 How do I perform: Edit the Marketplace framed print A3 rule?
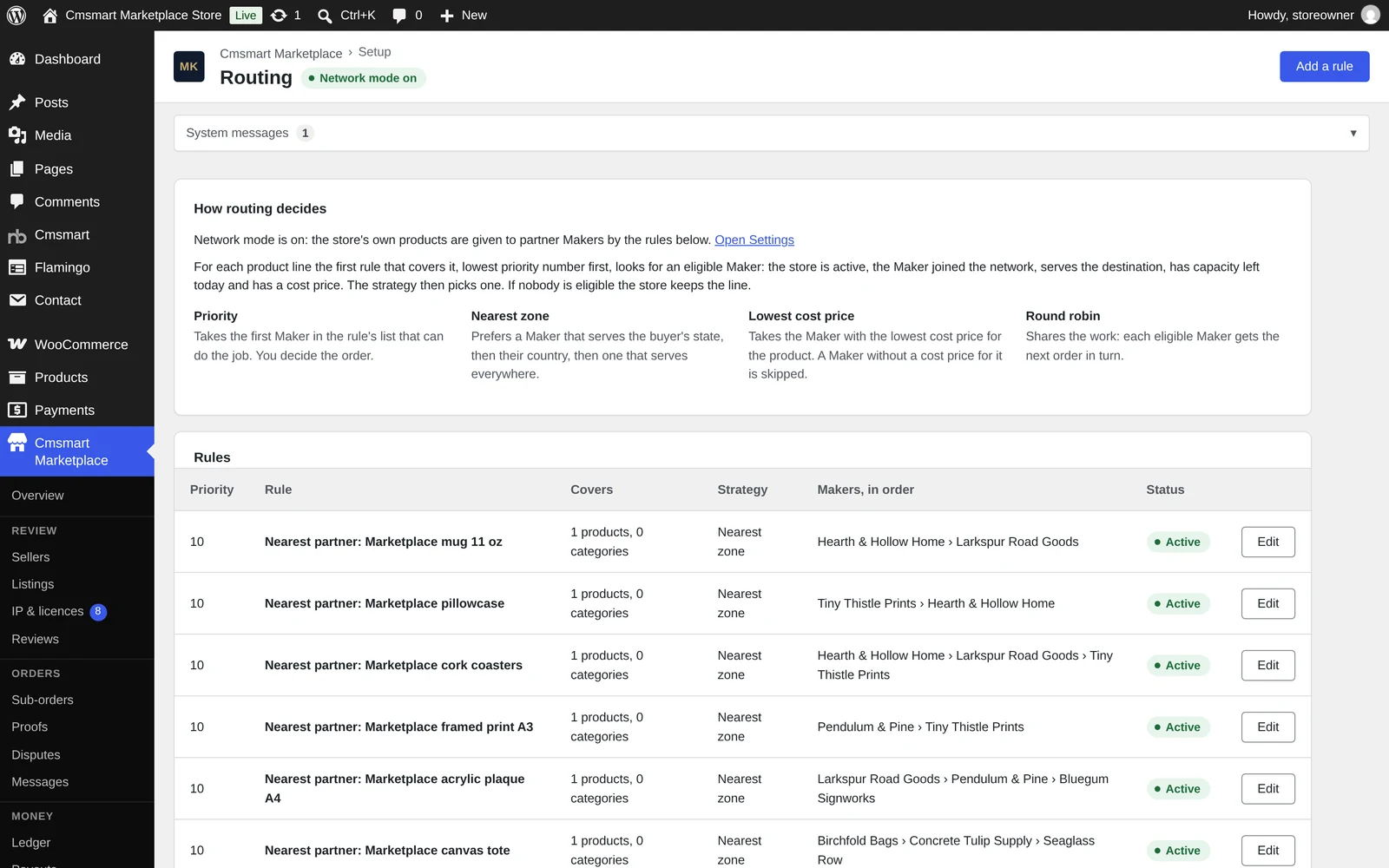pos(1267,727)
